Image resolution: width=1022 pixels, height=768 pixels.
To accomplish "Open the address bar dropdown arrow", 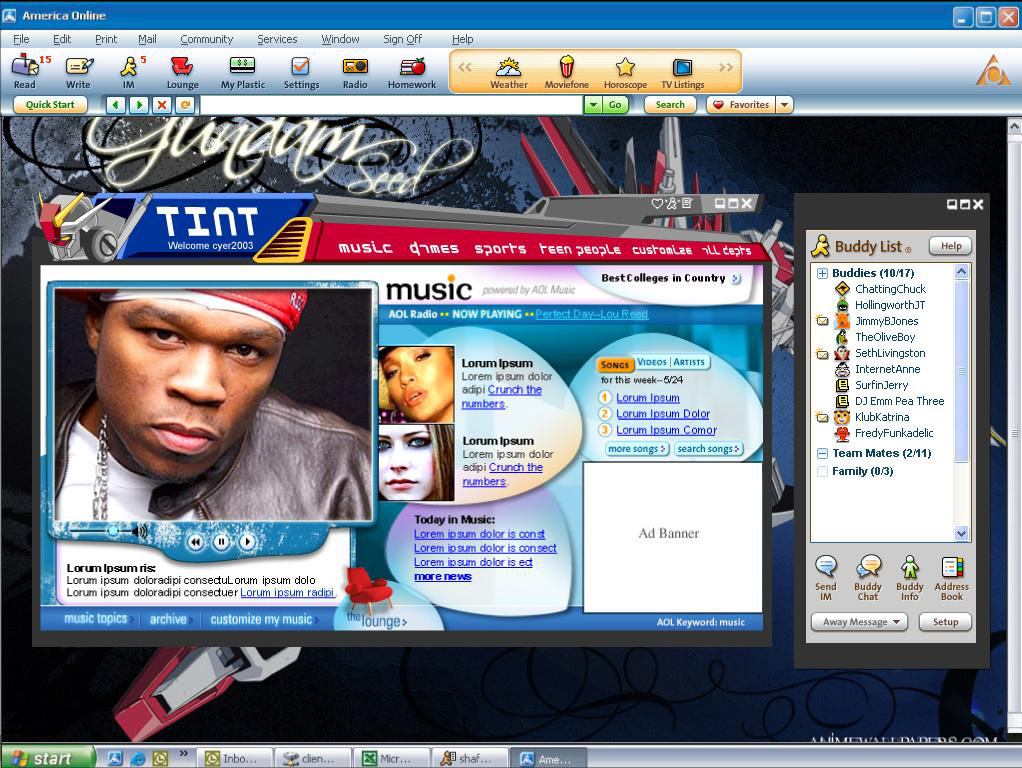I will coord(592,104).
